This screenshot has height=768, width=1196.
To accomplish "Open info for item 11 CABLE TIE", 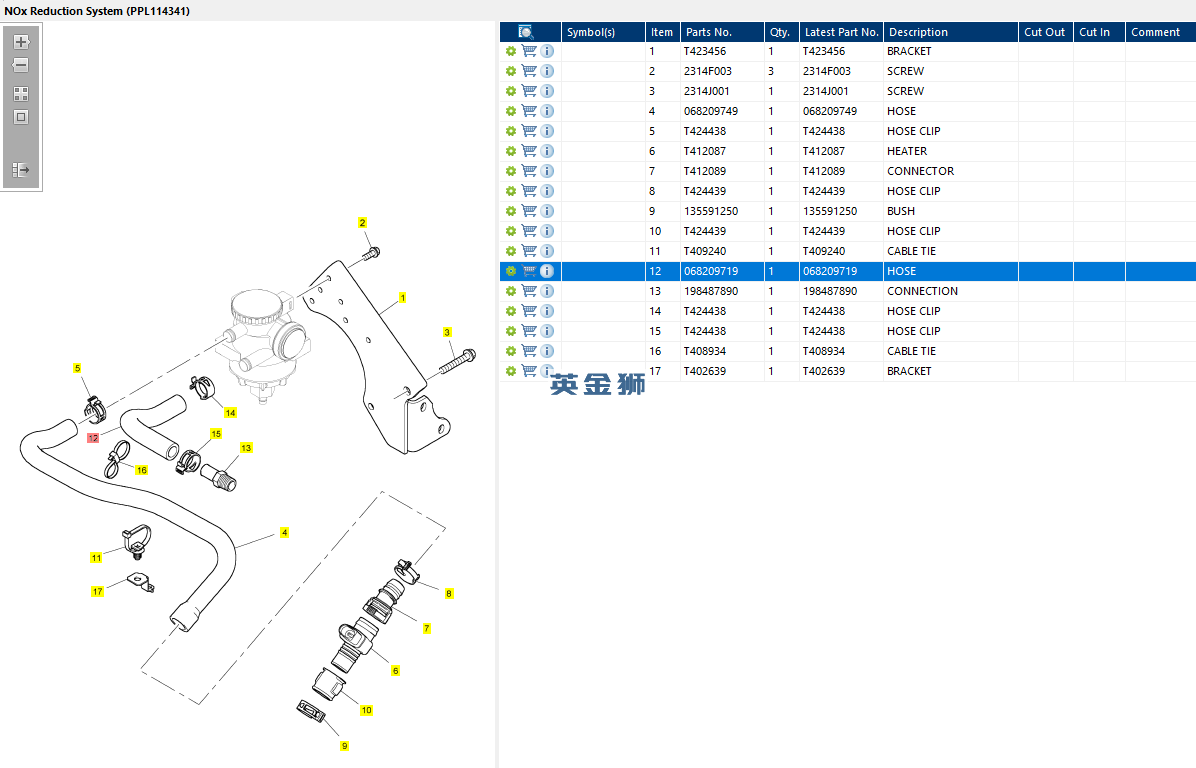I will tap(547, 251).
